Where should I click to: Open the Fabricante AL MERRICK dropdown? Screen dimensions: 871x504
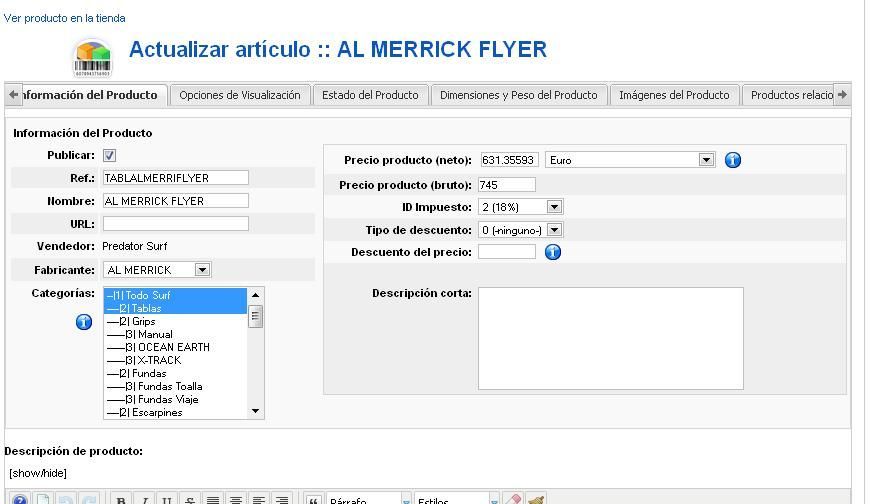[157, 270]
